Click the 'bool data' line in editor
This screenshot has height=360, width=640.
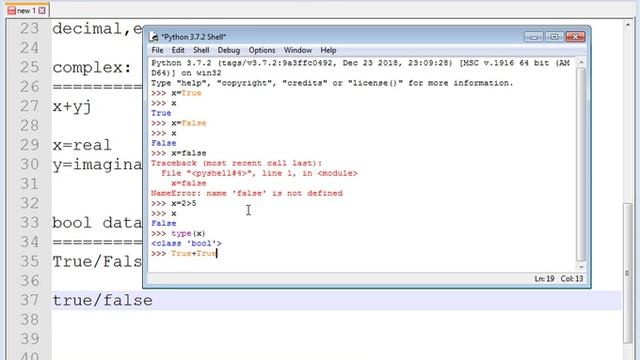(97, 223)
